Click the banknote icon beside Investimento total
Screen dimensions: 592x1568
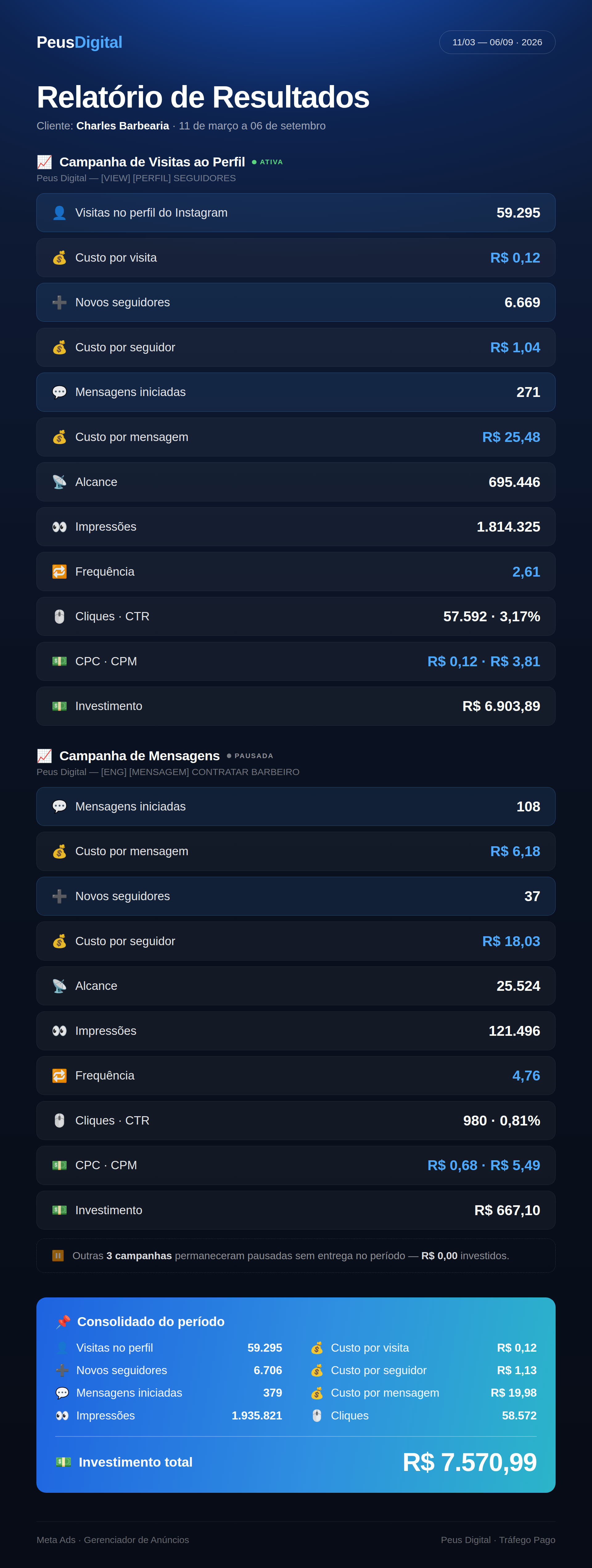coord(63,1462)
